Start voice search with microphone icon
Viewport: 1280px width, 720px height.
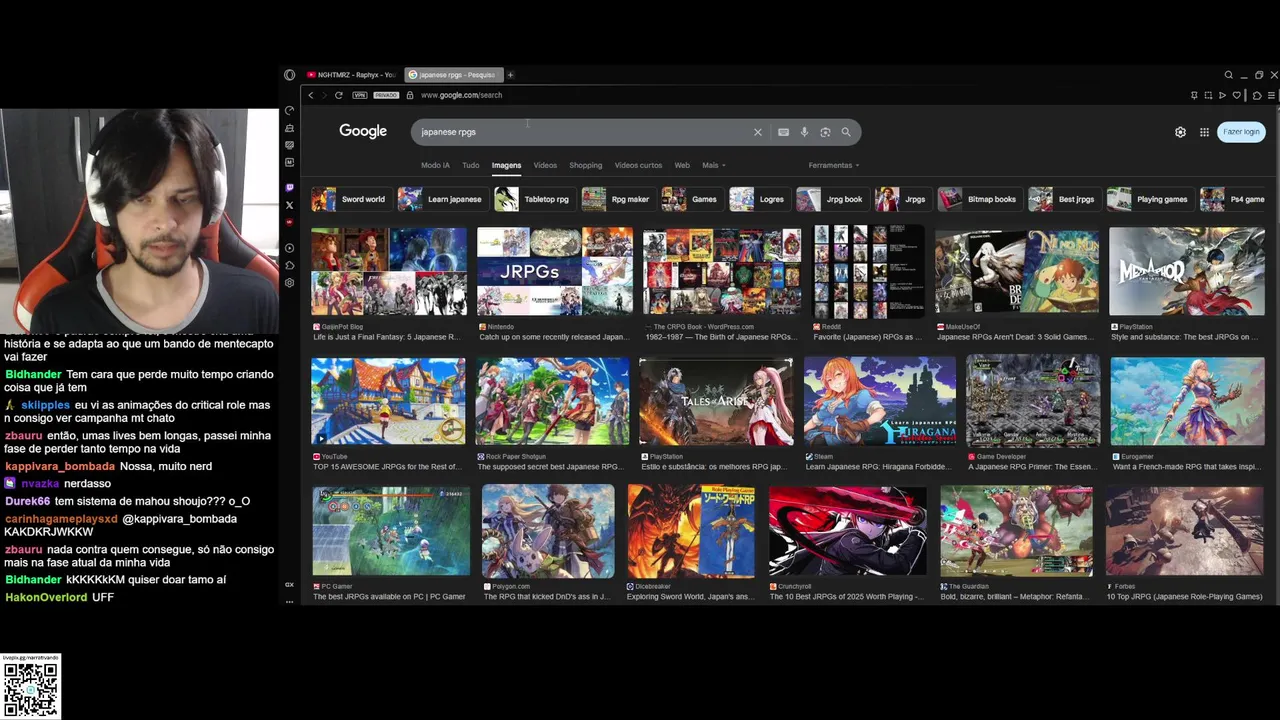tap(804, 132)
